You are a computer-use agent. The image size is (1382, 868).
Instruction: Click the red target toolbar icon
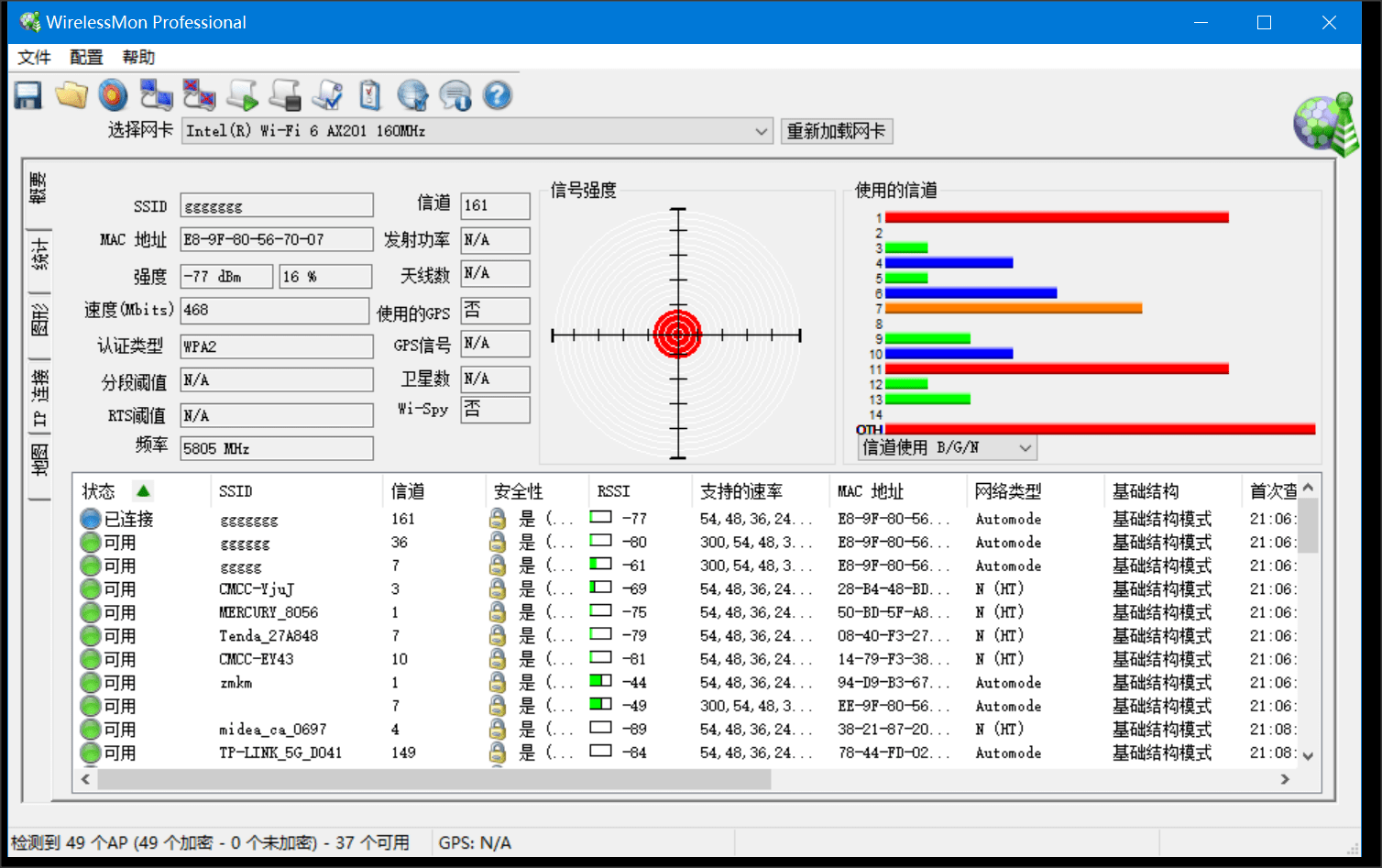click(x=113, y=95)
